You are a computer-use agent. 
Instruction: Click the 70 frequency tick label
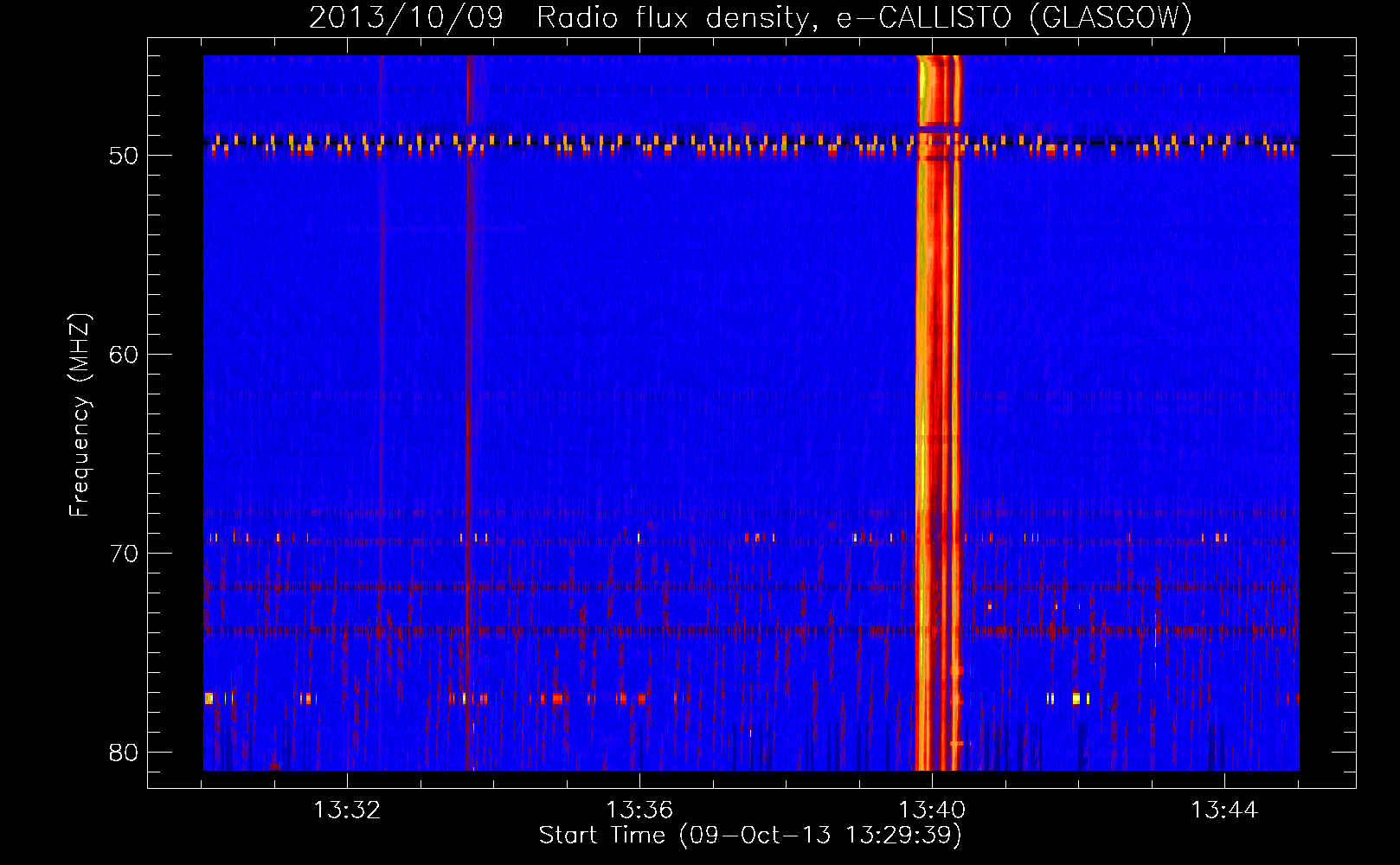(124, 554)
